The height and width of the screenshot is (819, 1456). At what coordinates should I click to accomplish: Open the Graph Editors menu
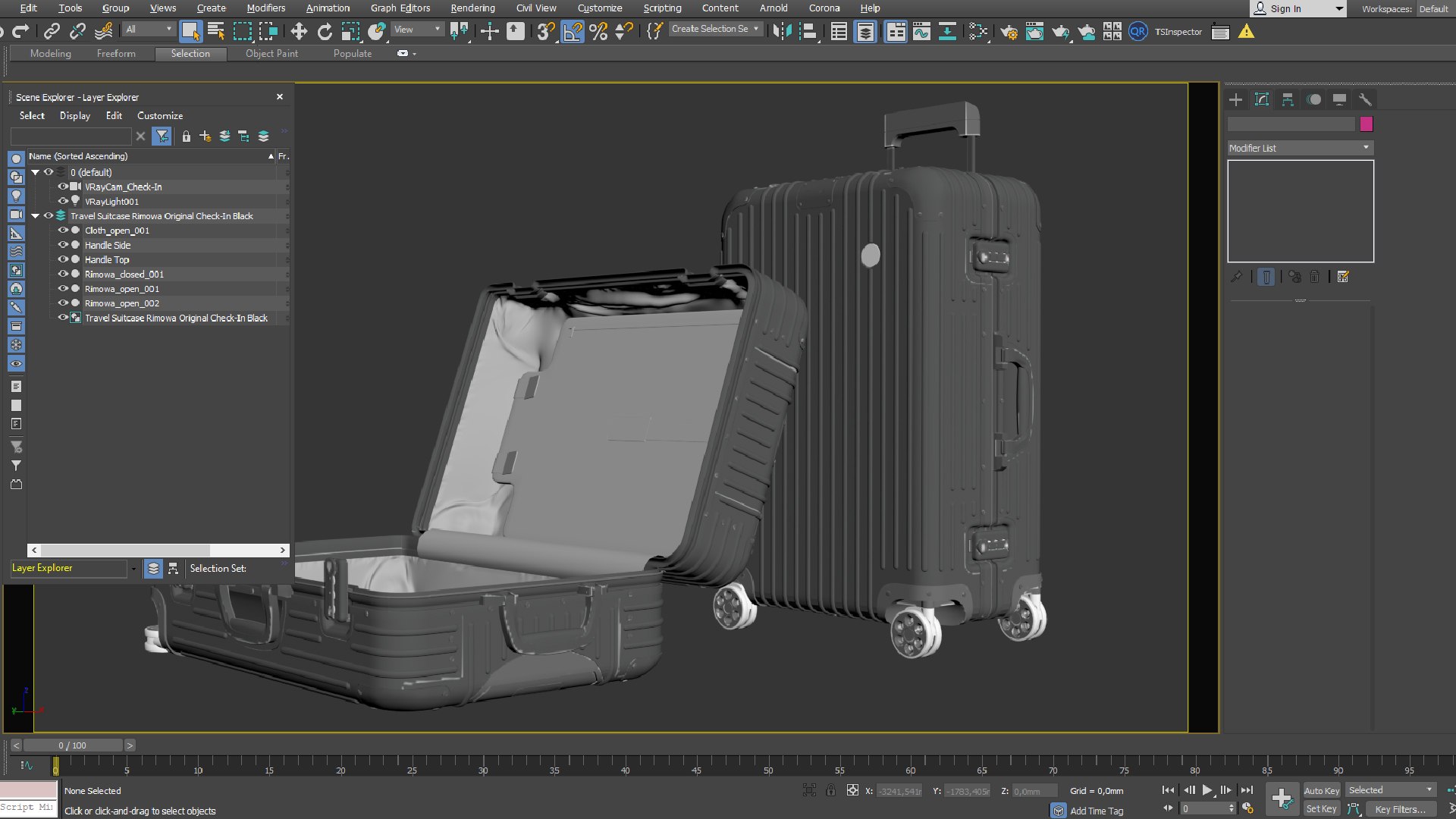[400, 8]
